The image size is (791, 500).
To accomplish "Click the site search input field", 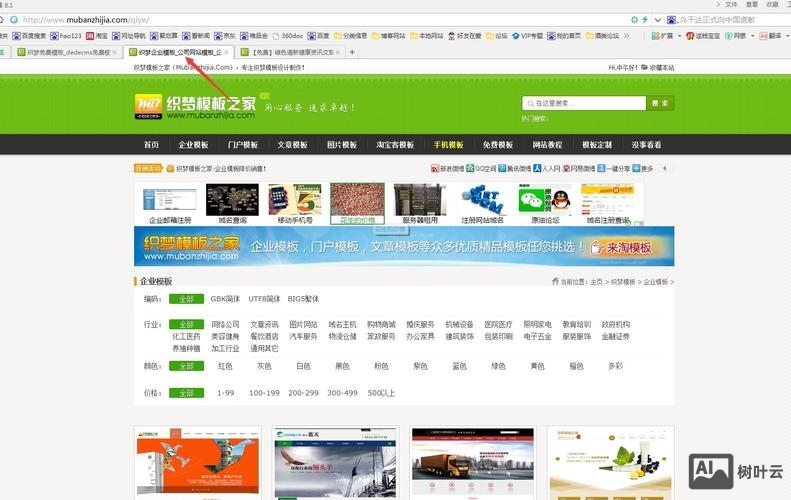I will coord(584,103).
